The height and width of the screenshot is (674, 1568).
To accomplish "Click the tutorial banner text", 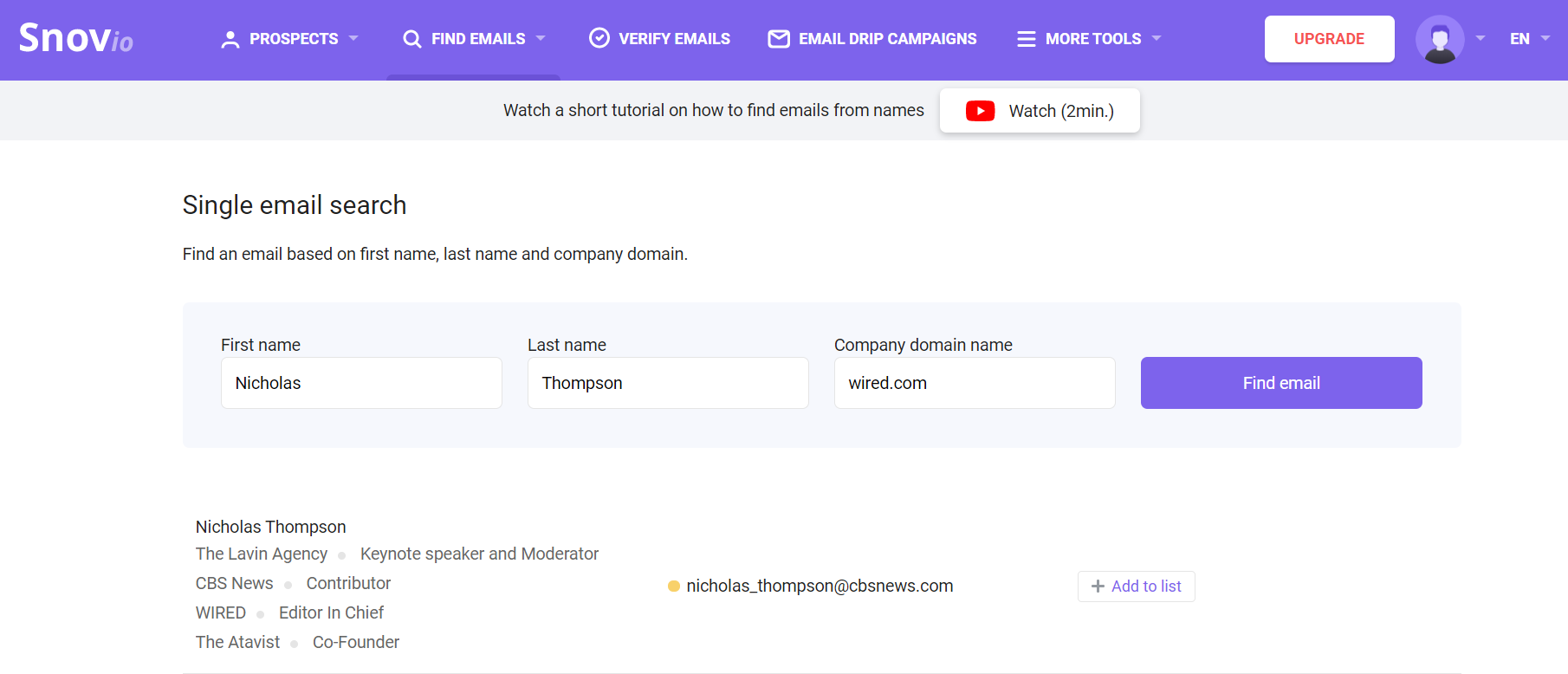I will click(714, 110).
